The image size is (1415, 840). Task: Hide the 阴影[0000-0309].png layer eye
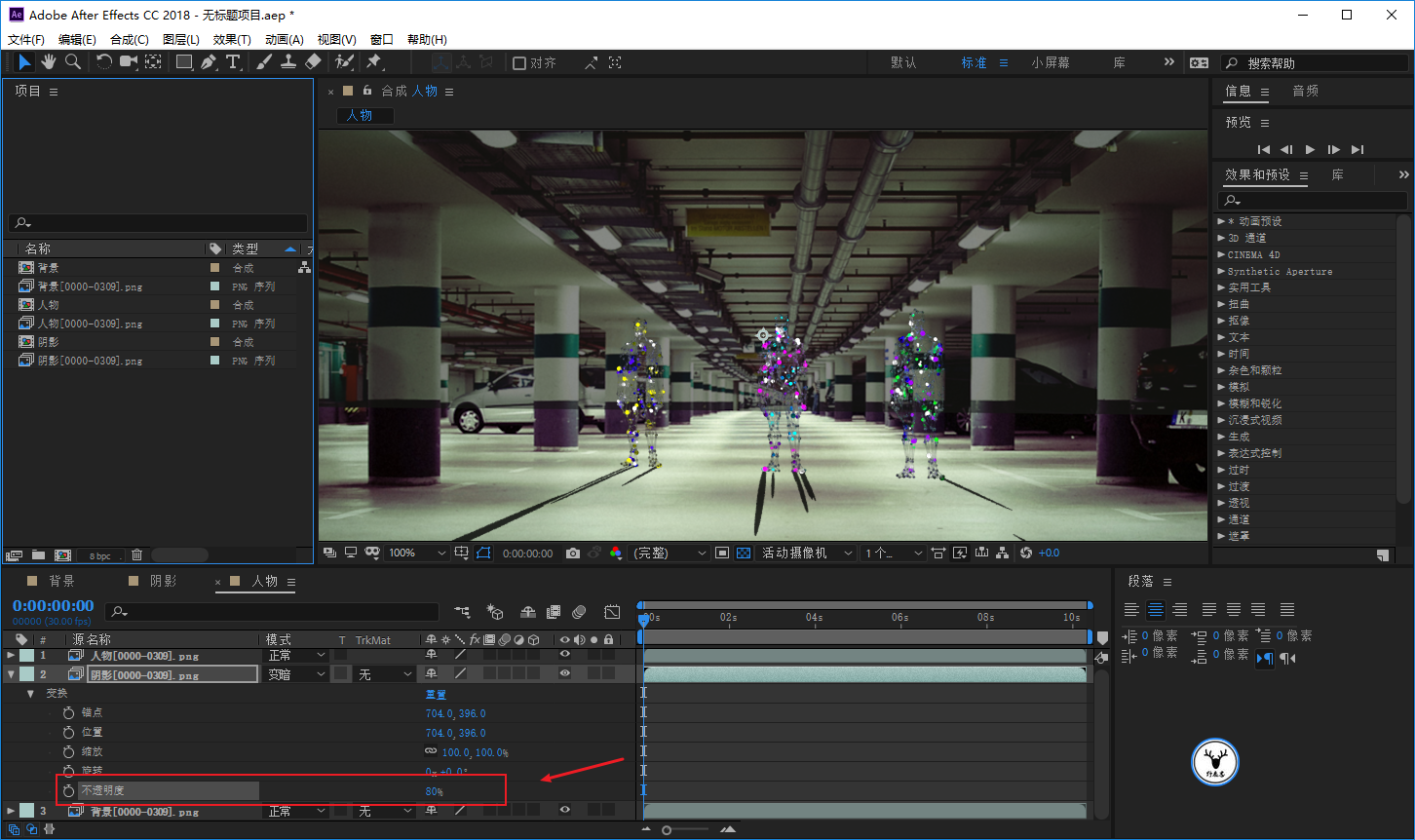[x=564, y=673]
